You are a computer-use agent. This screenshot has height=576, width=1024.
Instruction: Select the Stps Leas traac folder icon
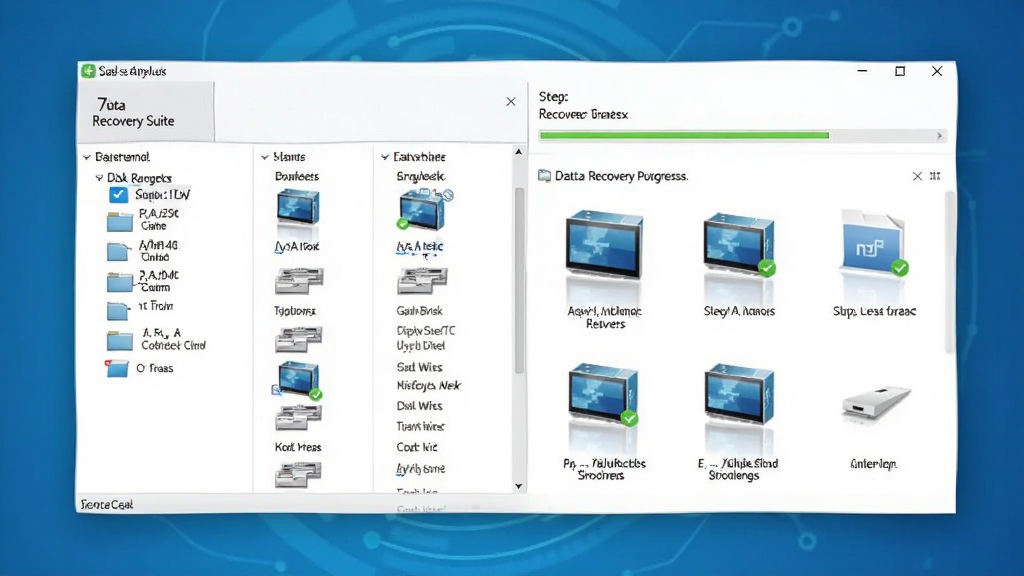[x=873, y=243]
